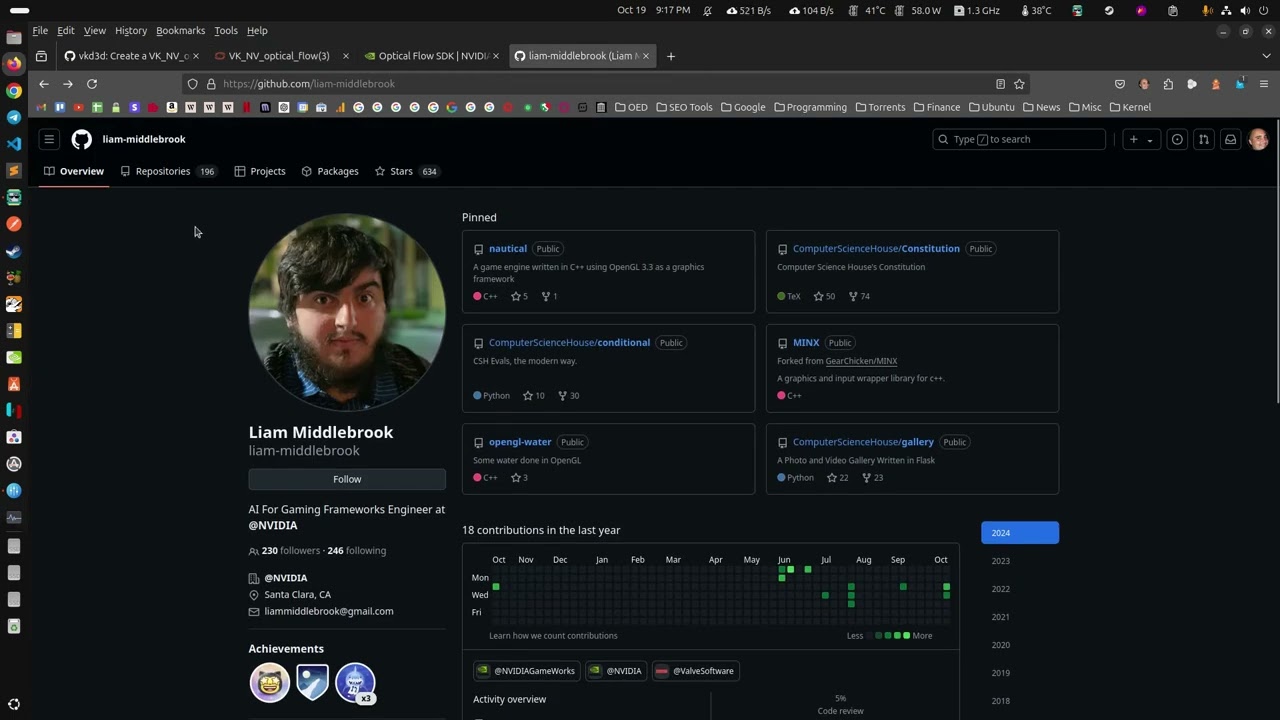Switch to the Optical Flow SDK browser tab
This screenshot has width=1280, height=720.
point(432,56)
